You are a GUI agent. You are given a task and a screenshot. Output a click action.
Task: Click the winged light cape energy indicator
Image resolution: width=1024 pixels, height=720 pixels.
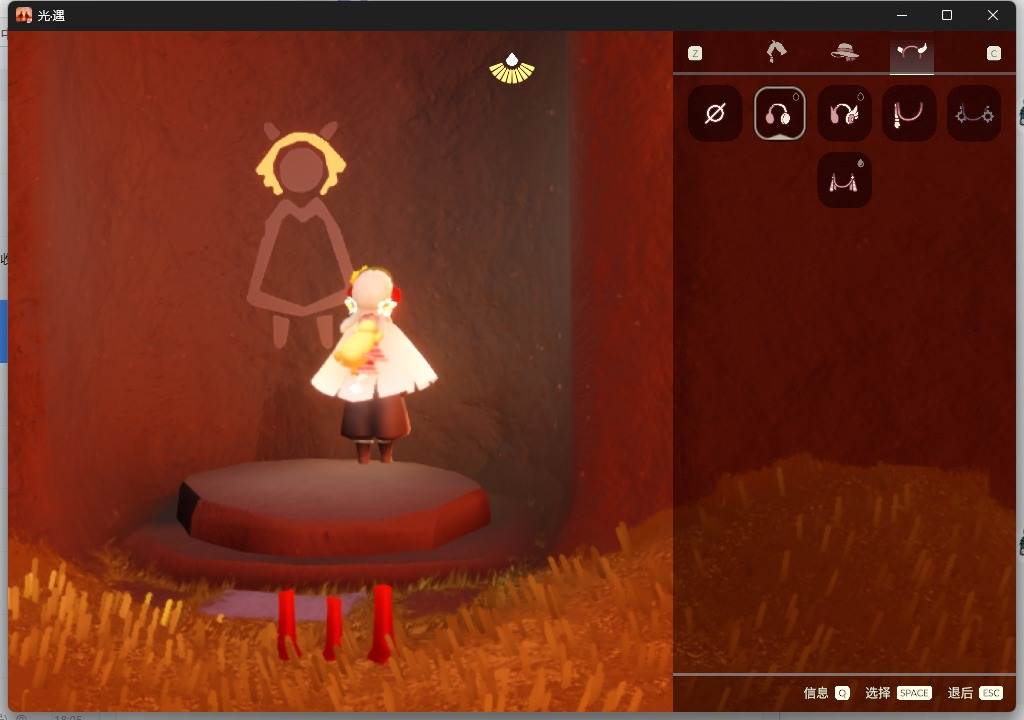[x=512, y=69]
